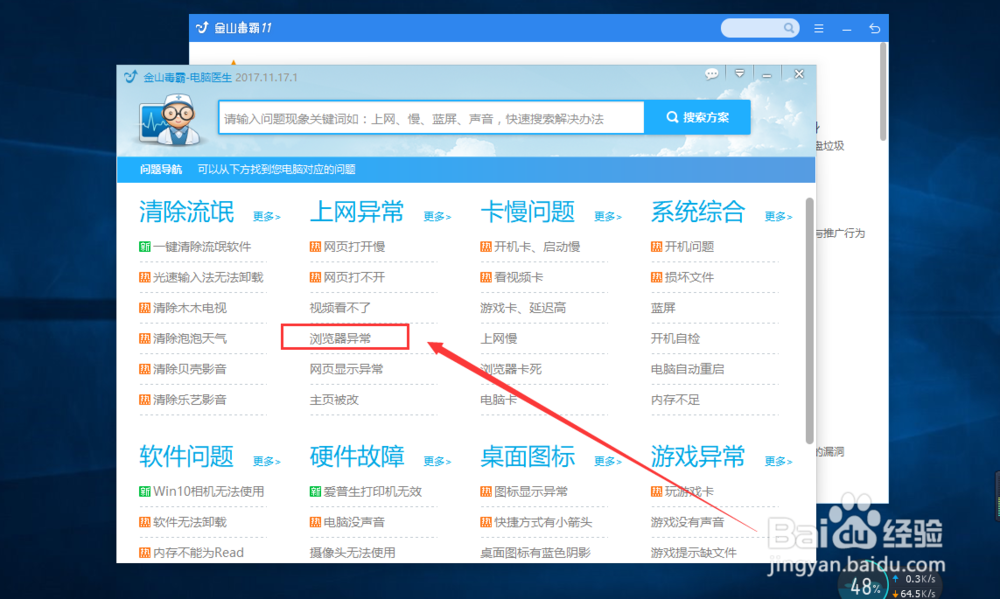Open the 游戏异常 category heading
Viewport: 1000px width, 599px height.
698,457
